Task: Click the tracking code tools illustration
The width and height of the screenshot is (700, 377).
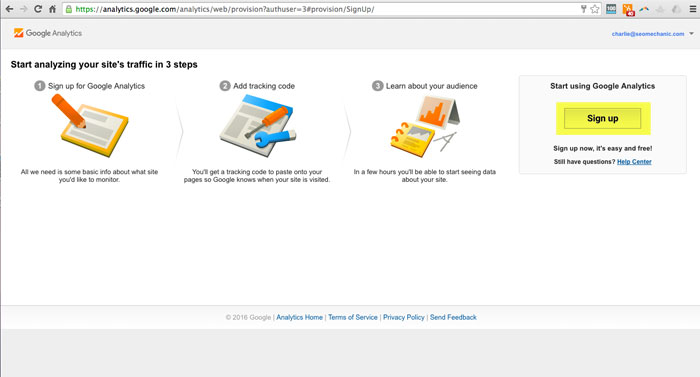Action: pos(257,126)
